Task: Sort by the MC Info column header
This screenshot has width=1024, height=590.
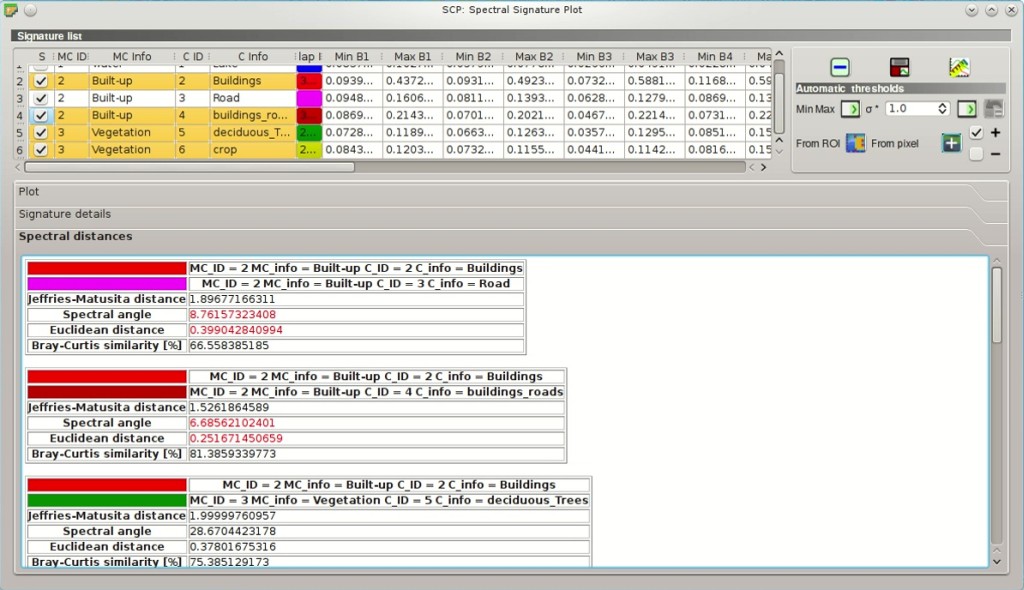Action: tap(132, 57)
